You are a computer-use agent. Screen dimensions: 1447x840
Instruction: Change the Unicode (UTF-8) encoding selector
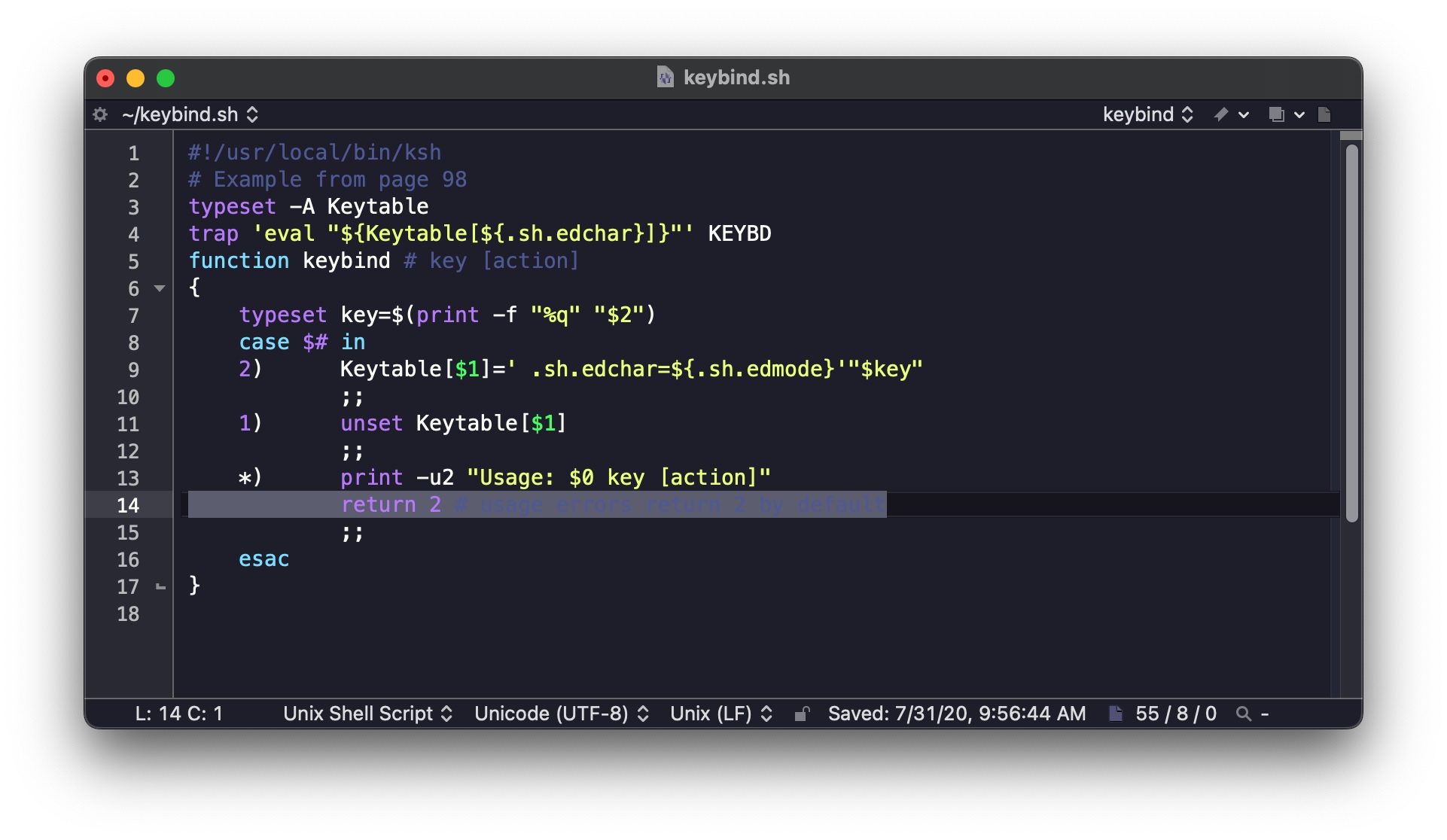pyautogui.click(x=561, y=714)
